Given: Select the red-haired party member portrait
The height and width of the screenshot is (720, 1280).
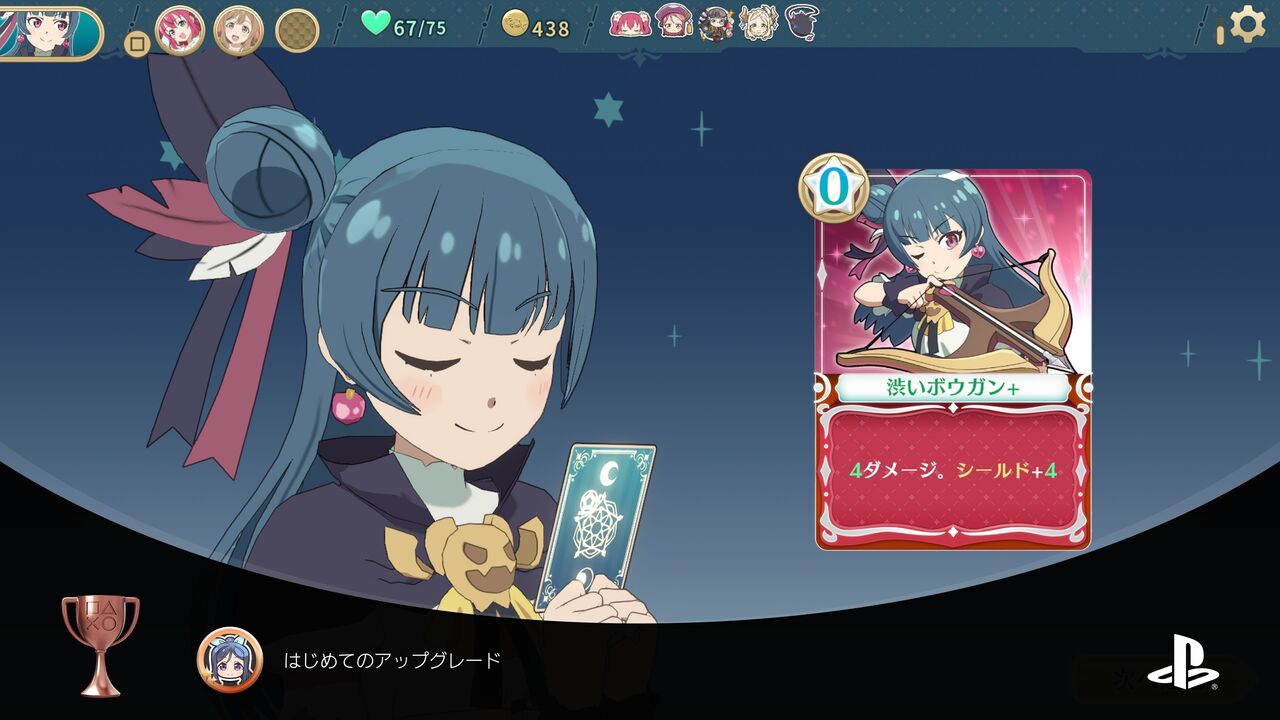Looking at the screenshot, I should pos(180,30).
